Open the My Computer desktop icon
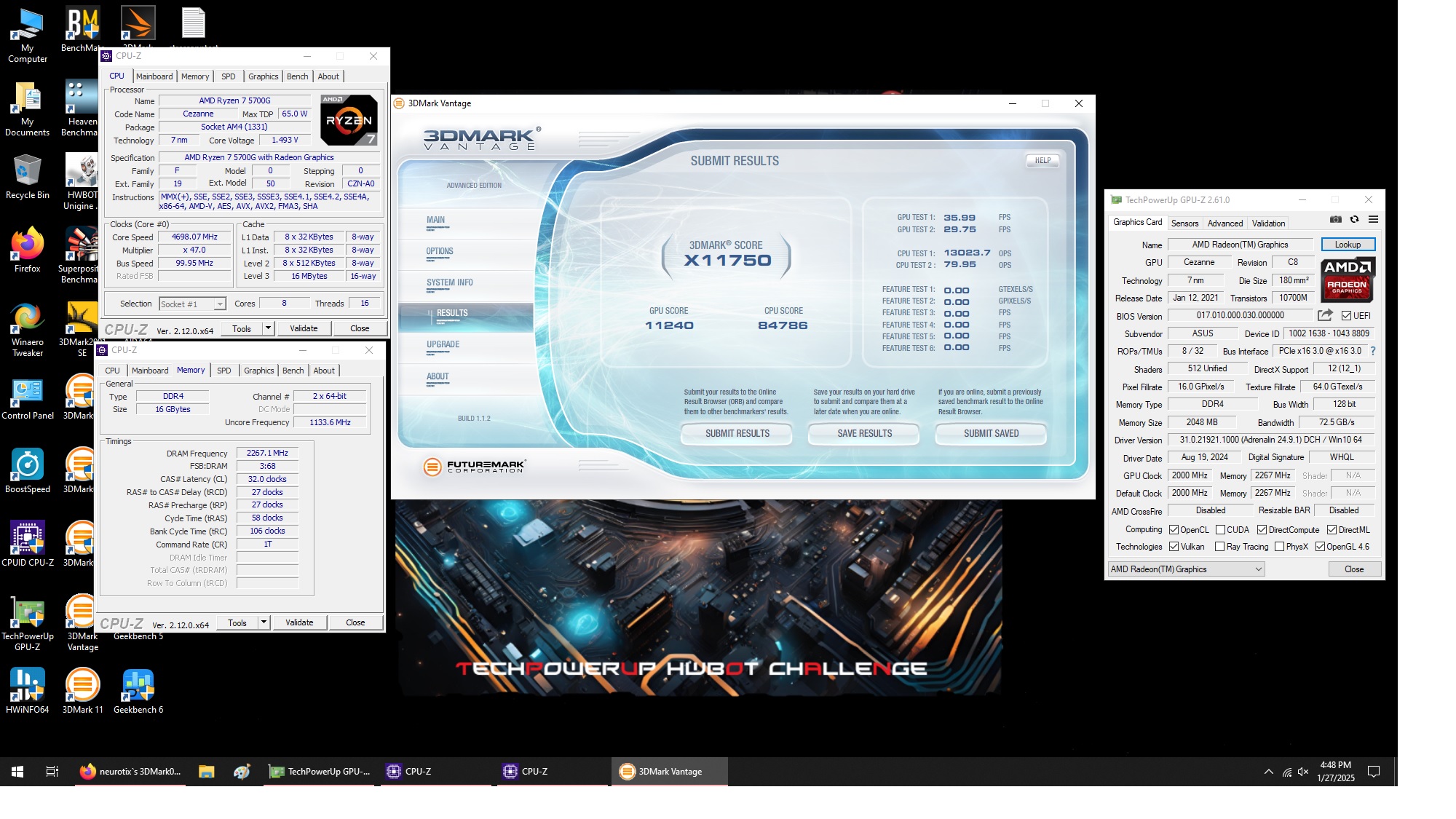Viewport: 1456px width, 819px height. pyautogui.click(x=28, y=36)
